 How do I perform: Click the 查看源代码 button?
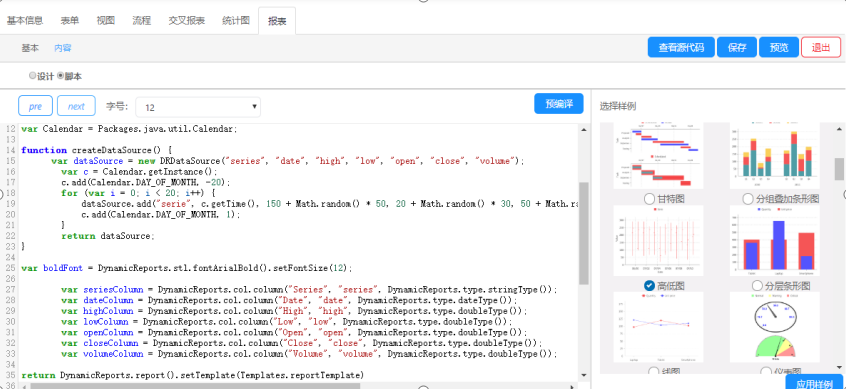point(681,47)
